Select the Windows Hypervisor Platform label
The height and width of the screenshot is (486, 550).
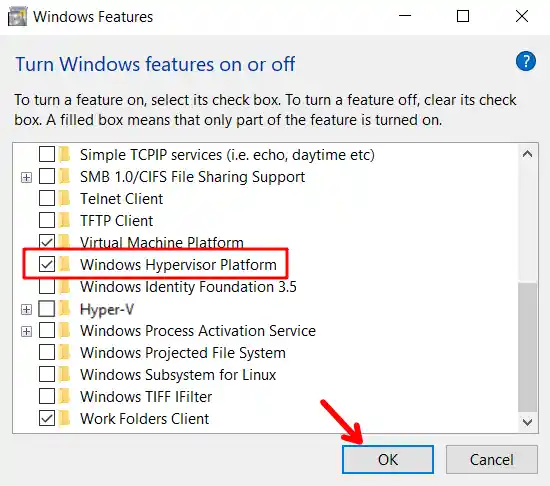pos(178,265)
